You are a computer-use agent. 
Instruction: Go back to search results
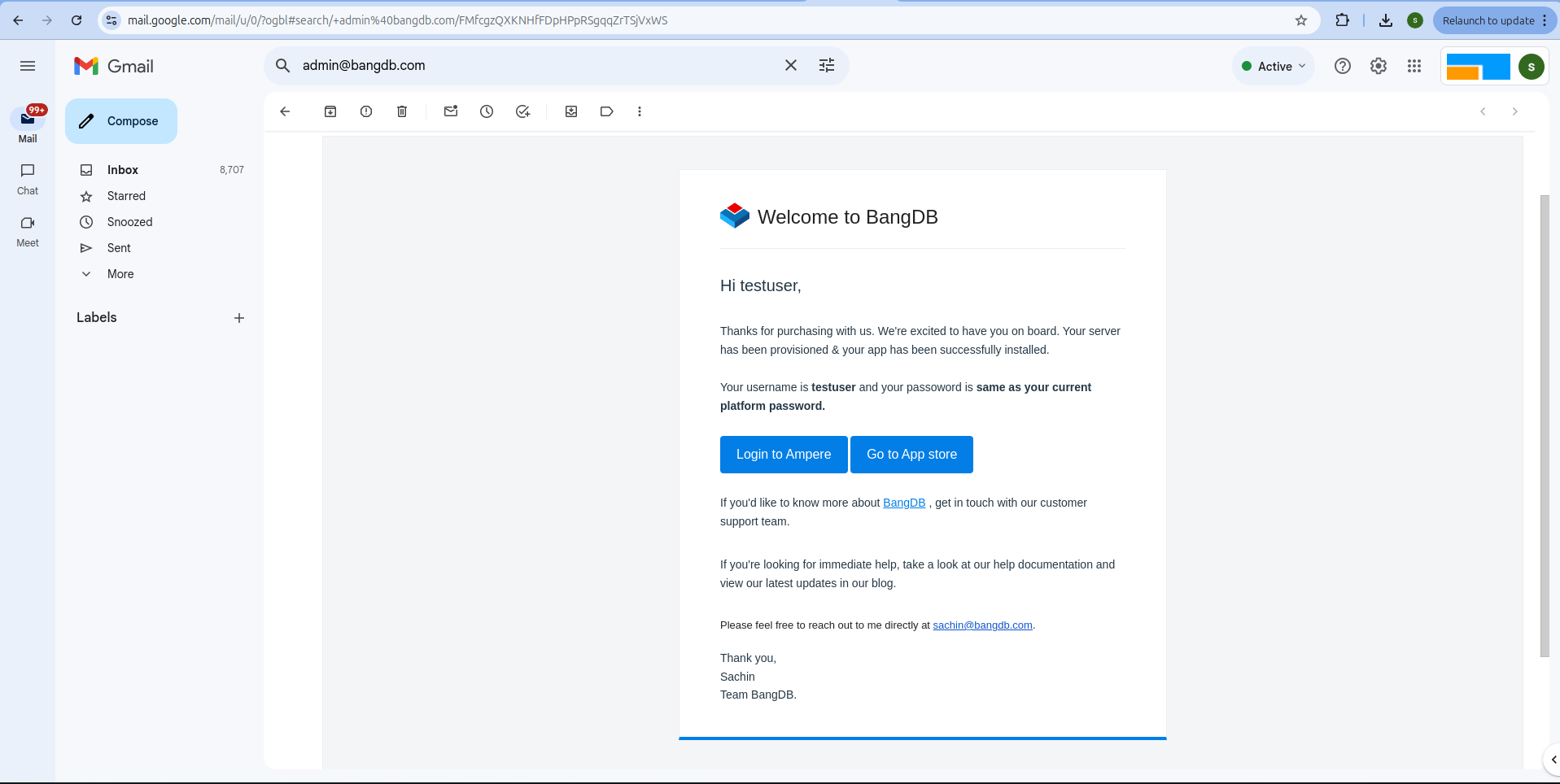[285, 111]
